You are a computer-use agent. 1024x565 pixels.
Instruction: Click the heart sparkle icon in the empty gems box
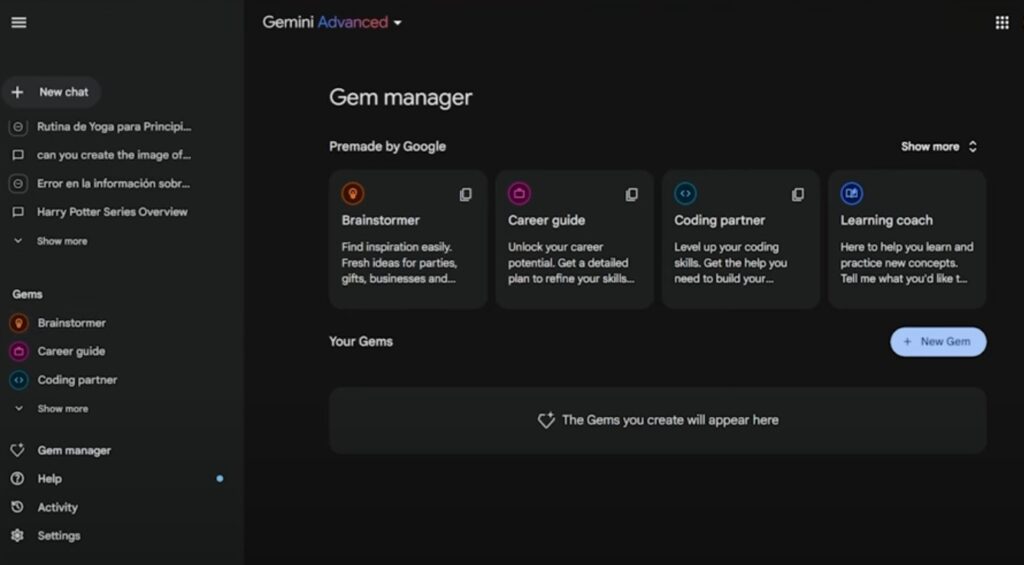click(x=546, y=420)
